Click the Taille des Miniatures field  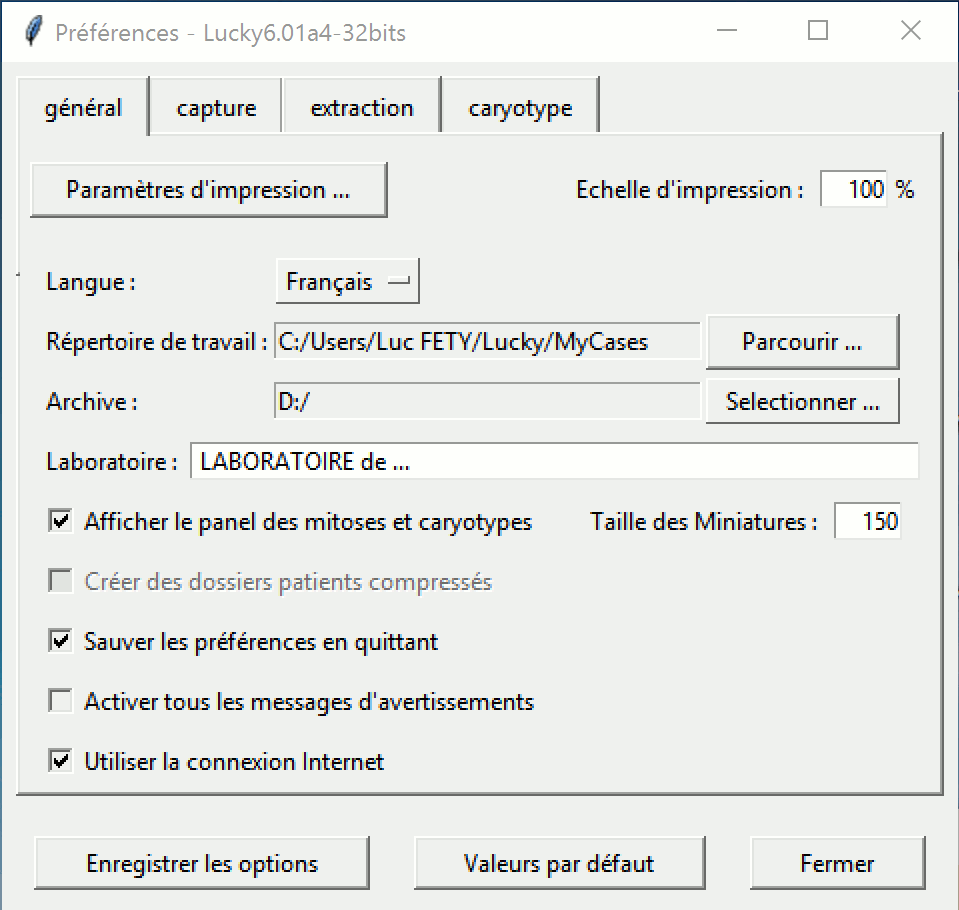coord(867,521)
